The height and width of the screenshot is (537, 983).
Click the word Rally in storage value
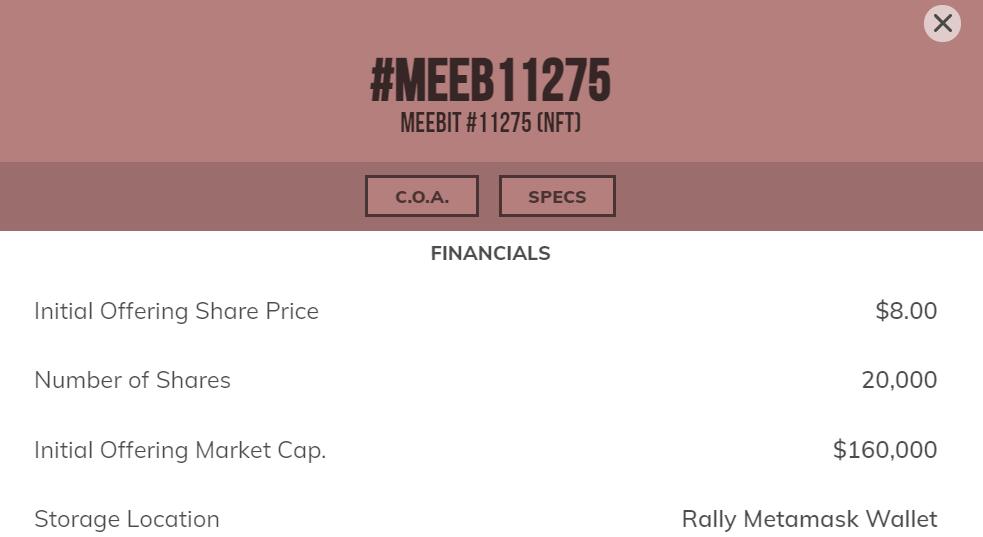(709, 519)
